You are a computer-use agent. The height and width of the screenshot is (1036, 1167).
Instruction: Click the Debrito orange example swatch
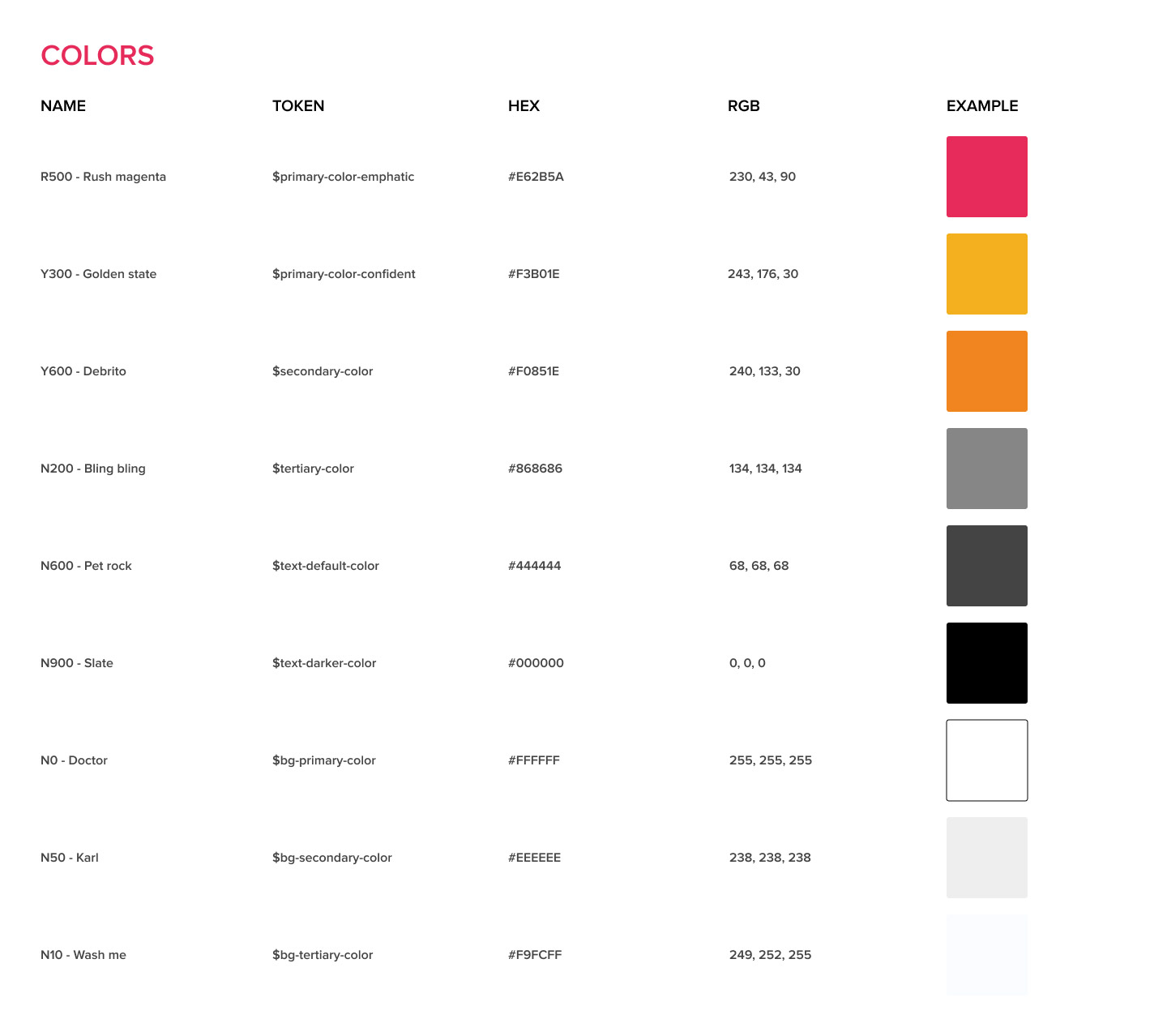click(986, 371)
